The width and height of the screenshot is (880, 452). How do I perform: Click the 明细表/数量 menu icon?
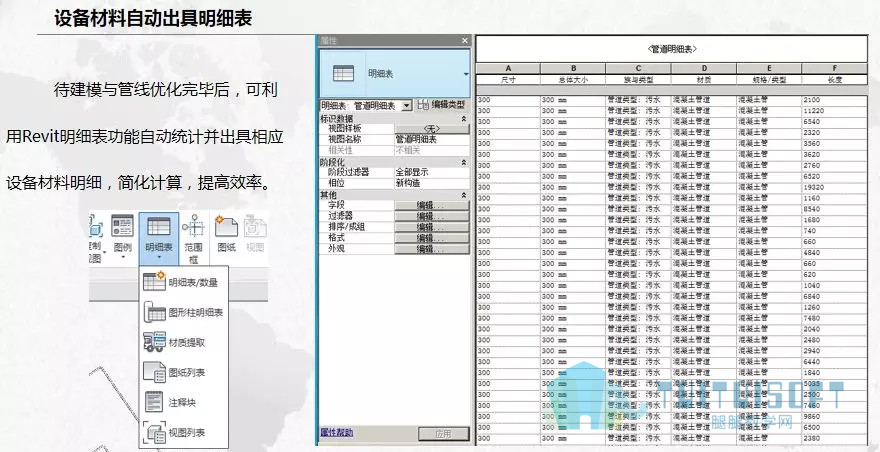pyautogui.click(x=154, y=281)
